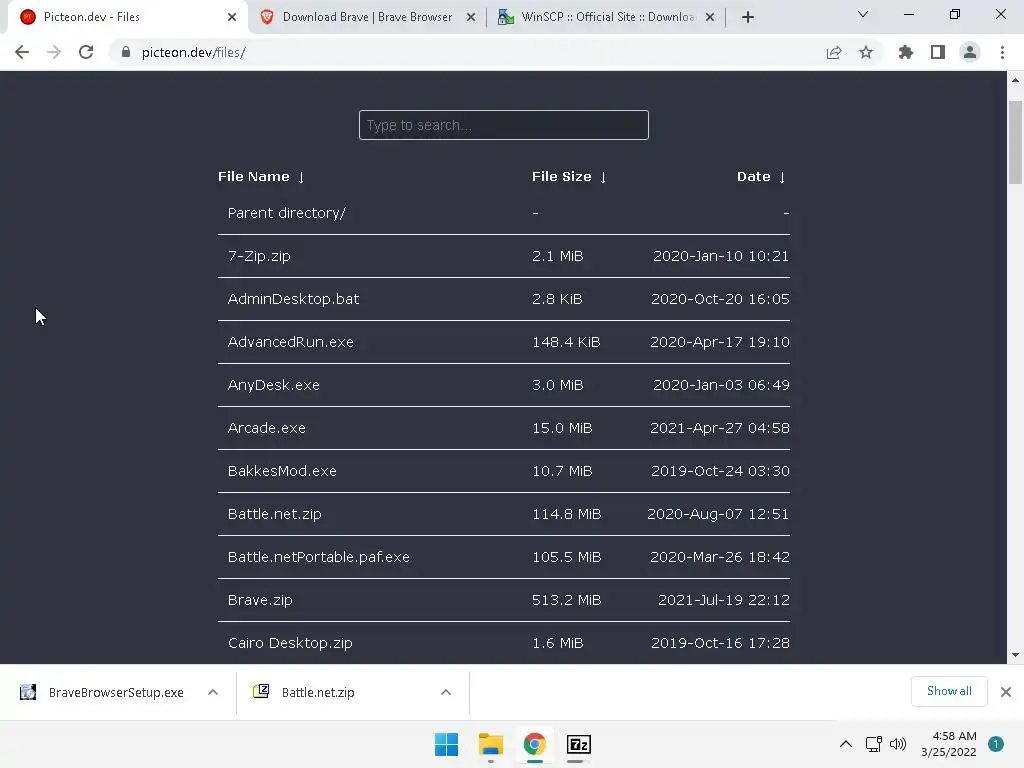Viewport: 1024px width, 768px height.
Task: Bookmark this page with the star
Action: coord(866,52)
